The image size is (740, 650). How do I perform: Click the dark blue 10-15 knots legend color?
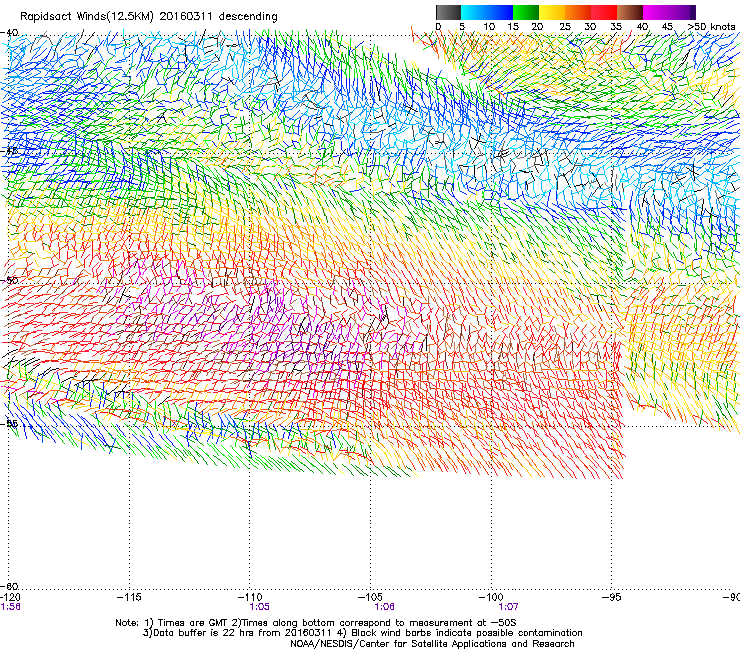(x=500, y=12)
